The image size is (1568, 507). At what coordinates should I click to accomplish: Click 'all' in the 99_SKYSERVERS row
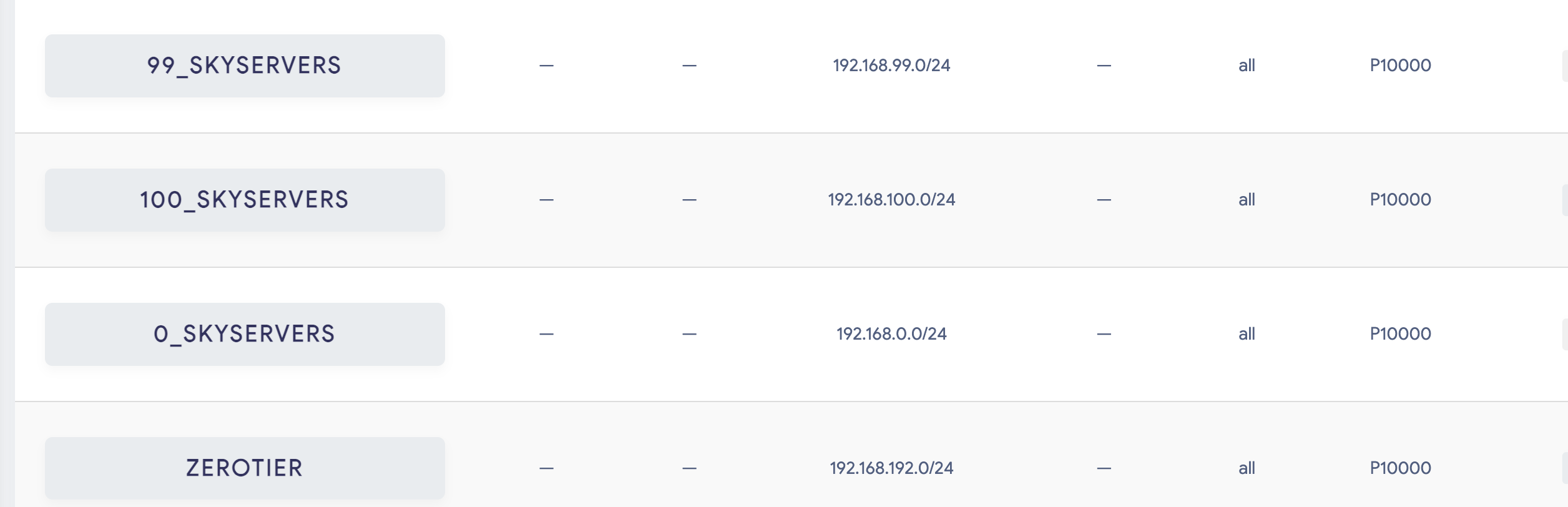click(x=1247, y=66)
